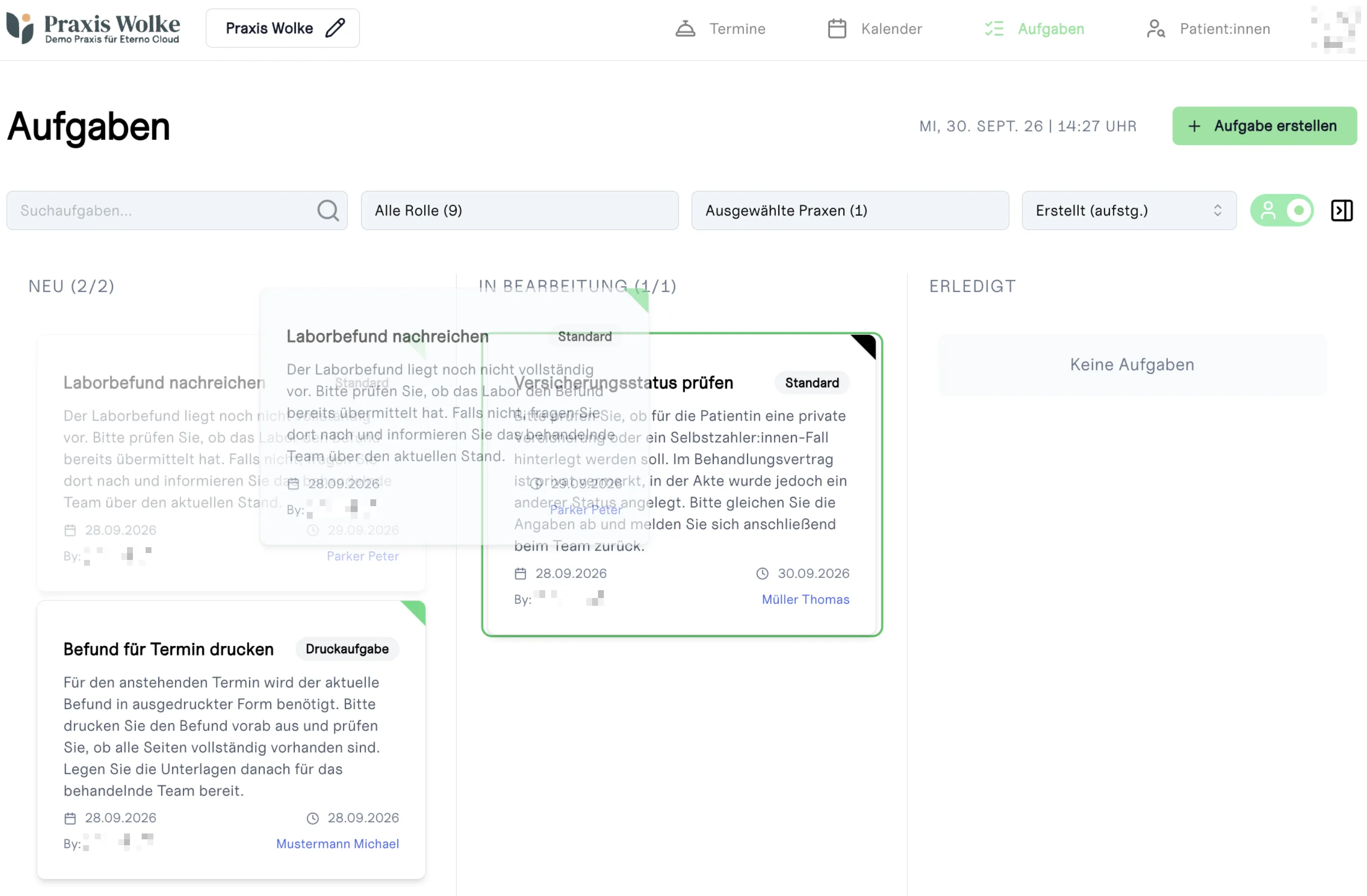
Task: Open Müller Thomas patient link
Action: 805,599
